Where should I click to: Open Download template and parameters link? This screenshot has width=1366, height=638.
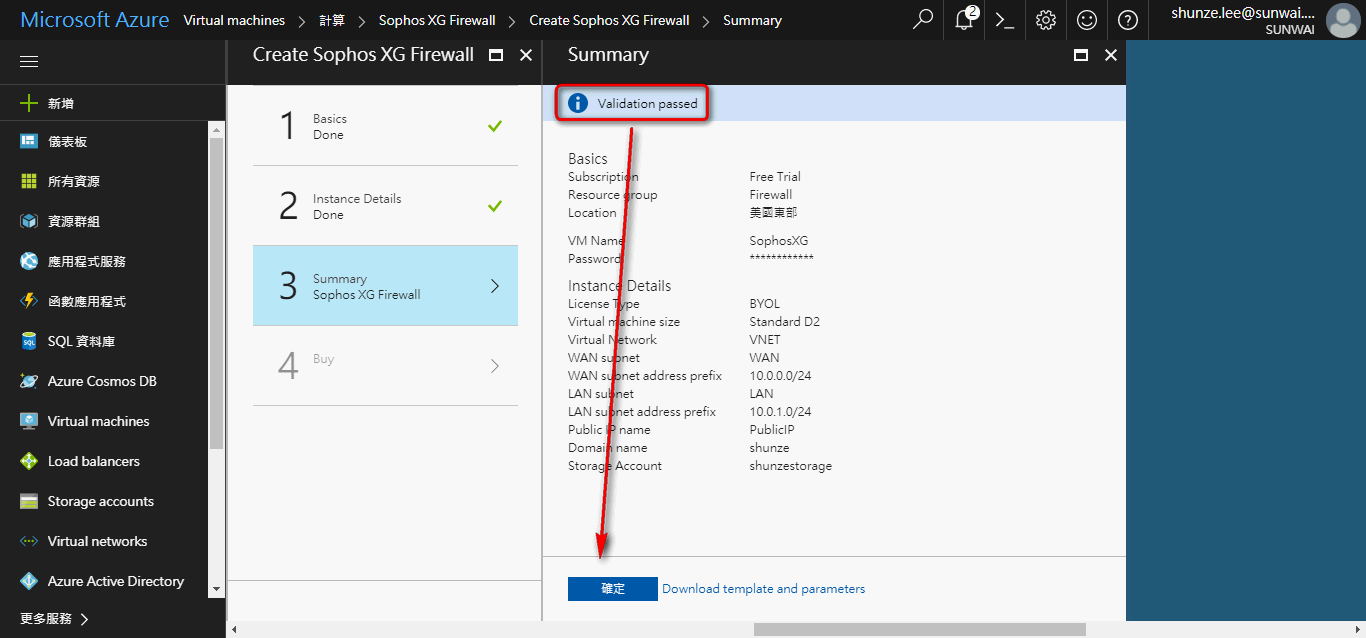pos(763,589)
